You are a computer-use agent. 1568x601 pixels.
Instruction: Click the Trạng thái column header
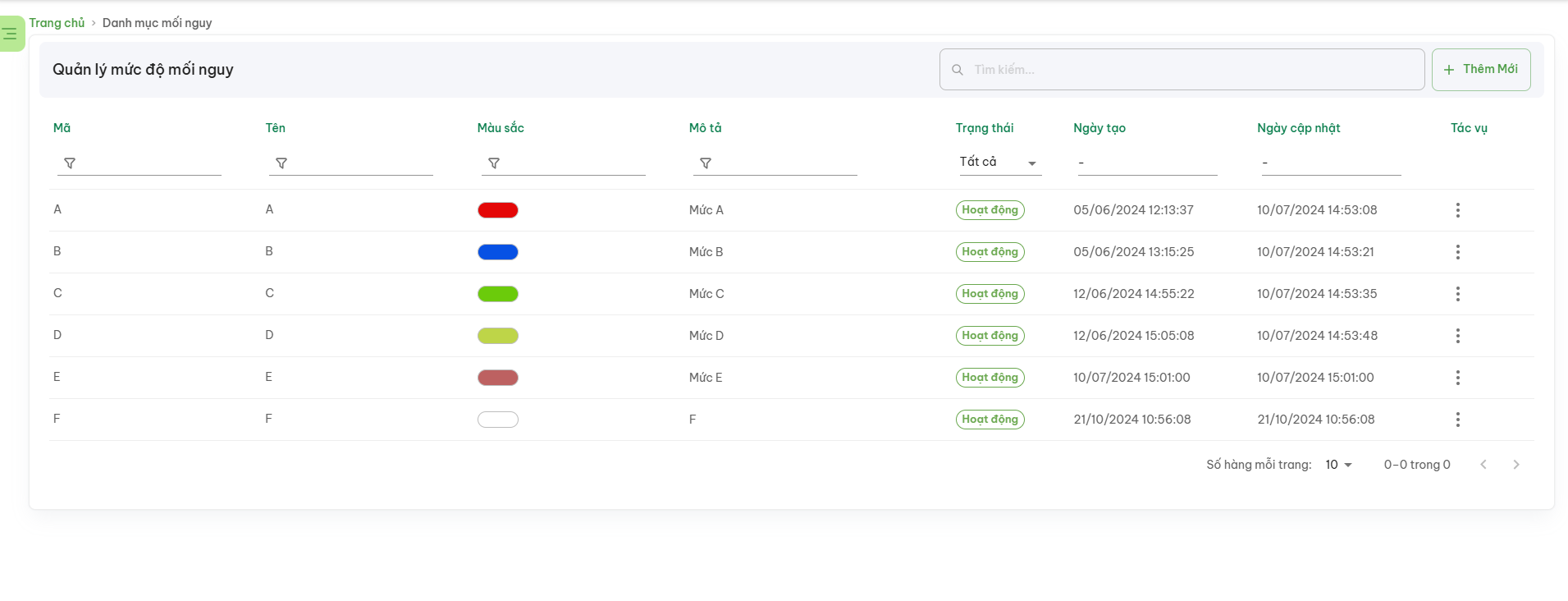pos(985,128)
